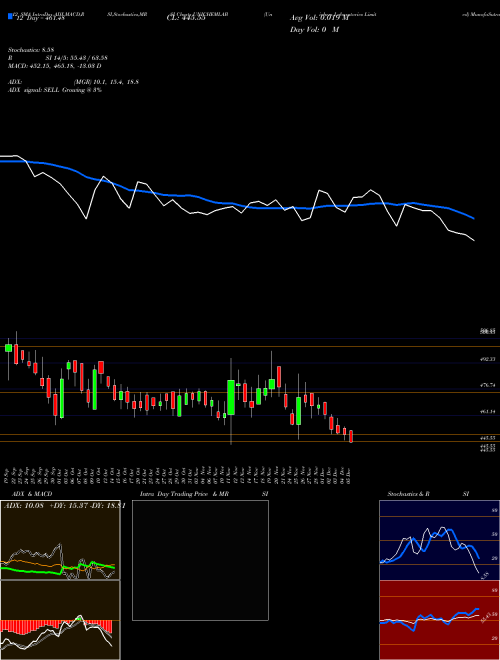Image resolution: width=500 pixels, height=660 pixels.
Task: Open the MACD histogram chart panel
Action: (x=60, y=620)
